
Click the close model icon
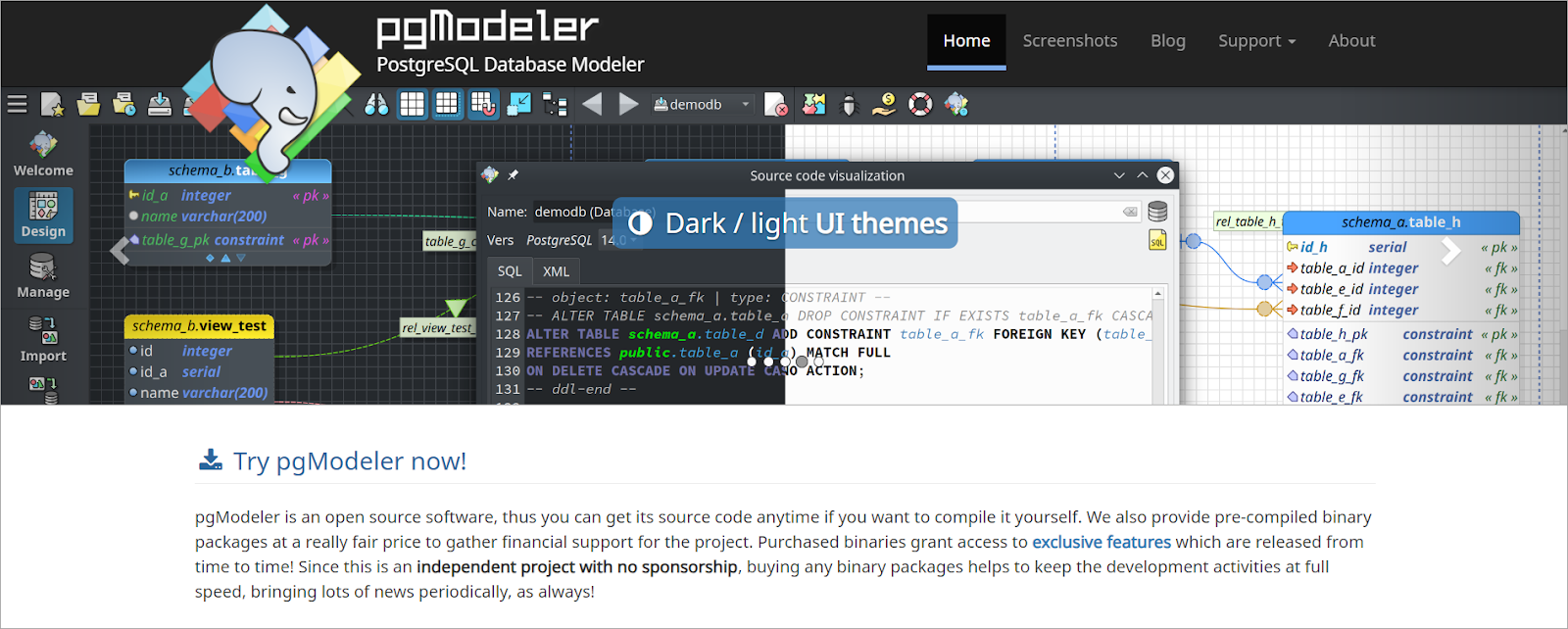pos(775,104)
